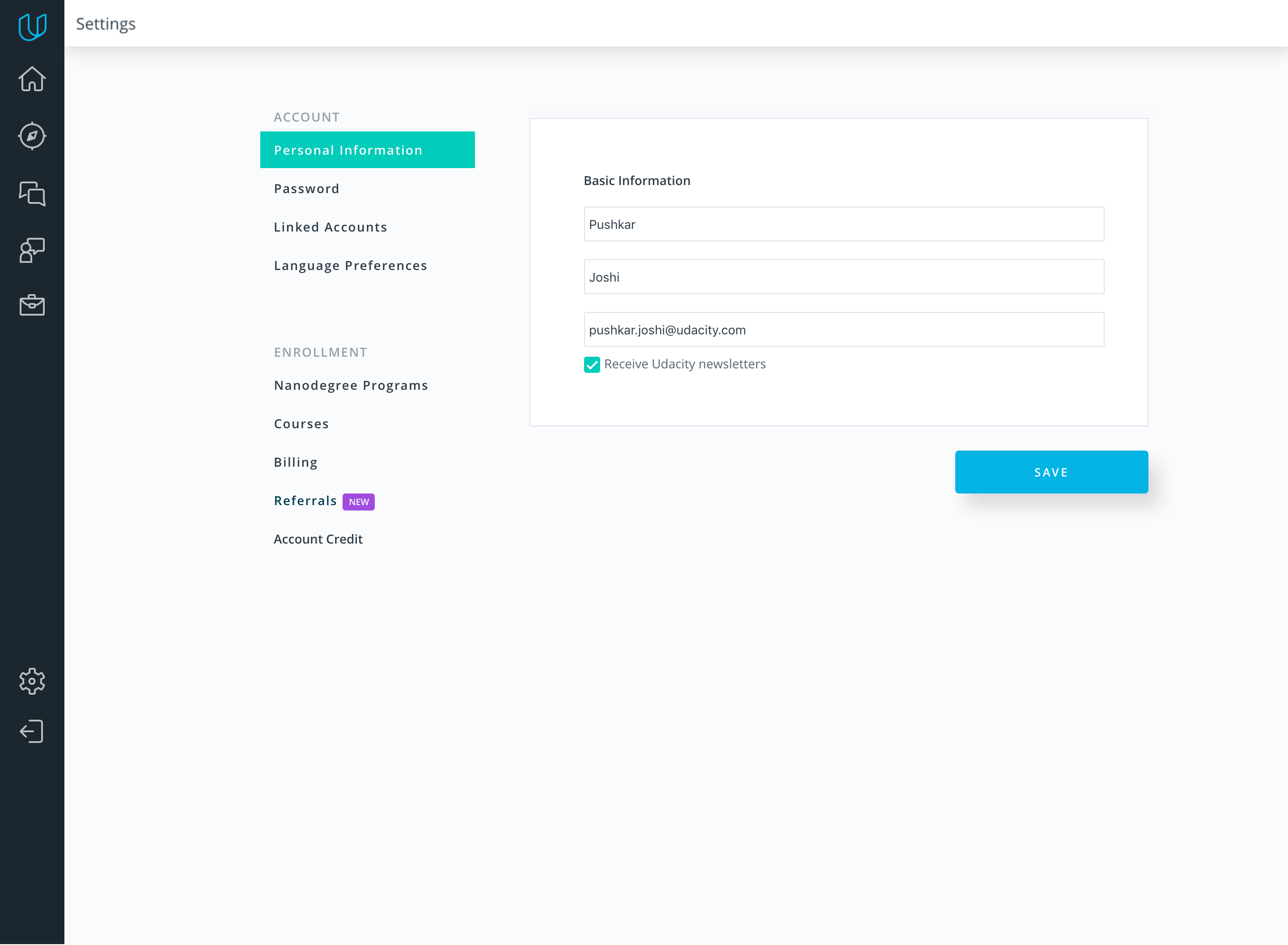The width and height of the screenshot is (1288, 945).
Task: Click the Udacity logo icon
Action: click(32, 26)
